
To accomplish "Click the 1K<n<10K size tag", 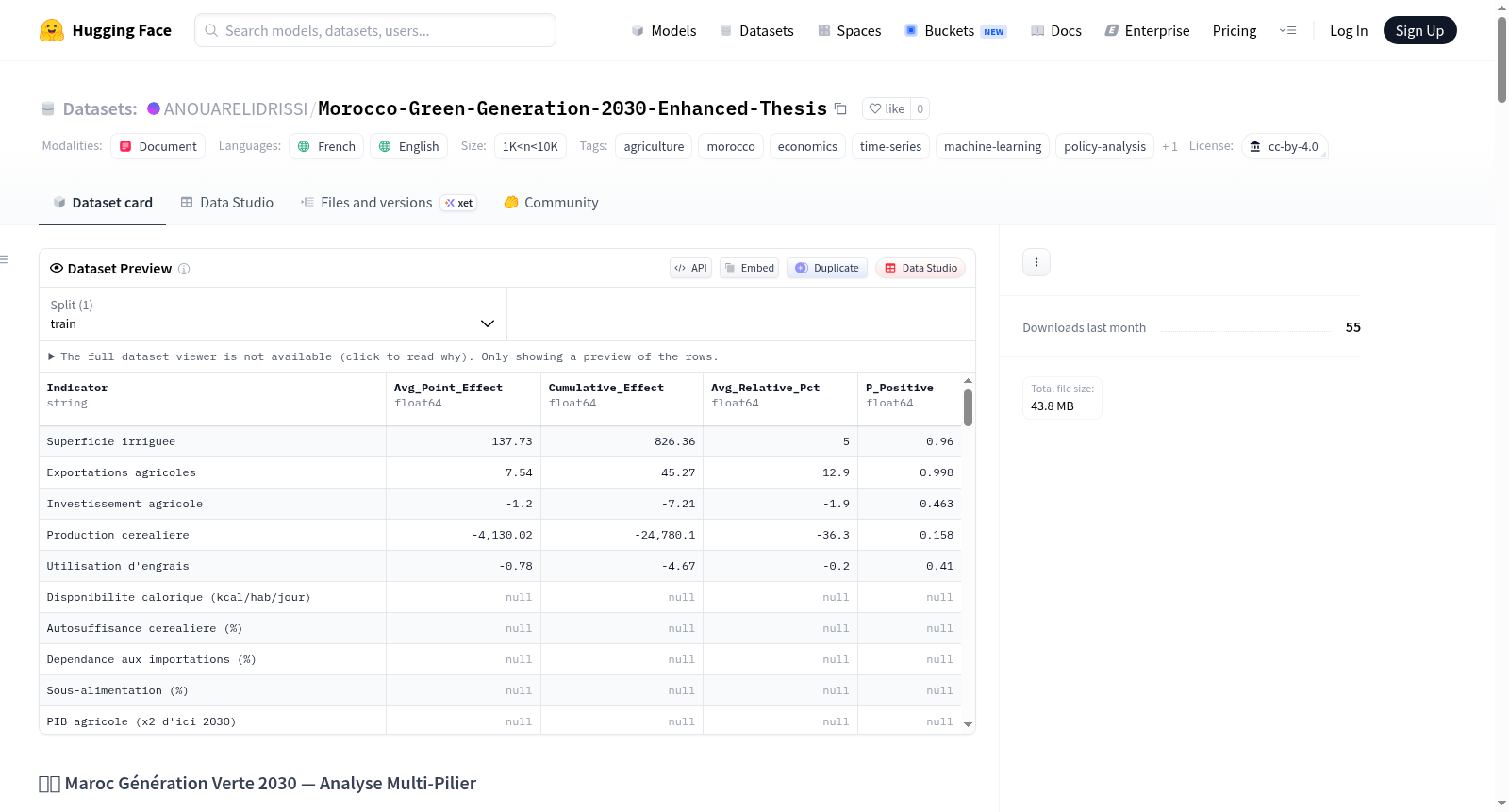I will [530, 146].
